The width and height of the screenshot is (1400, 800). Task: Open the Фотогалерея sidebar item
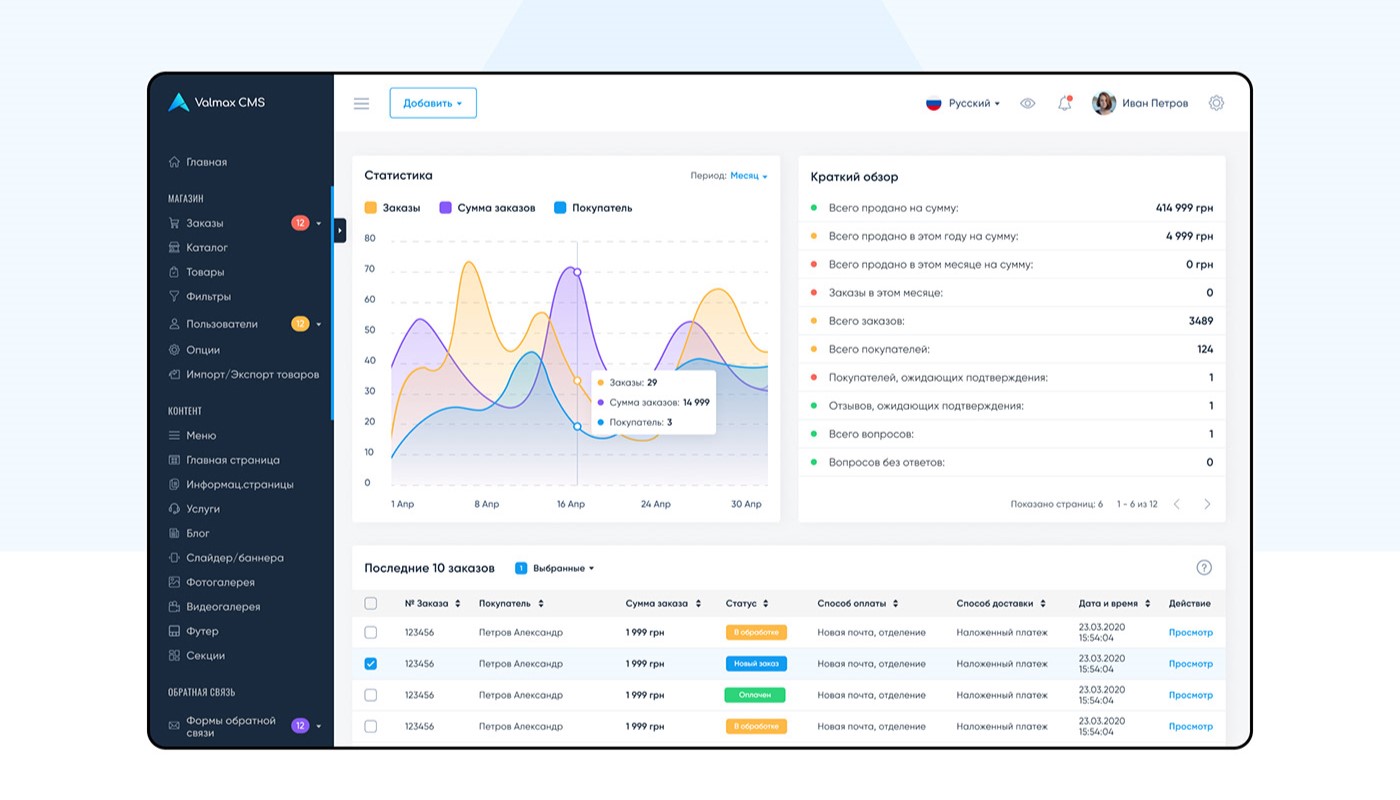tap(220, 582)
